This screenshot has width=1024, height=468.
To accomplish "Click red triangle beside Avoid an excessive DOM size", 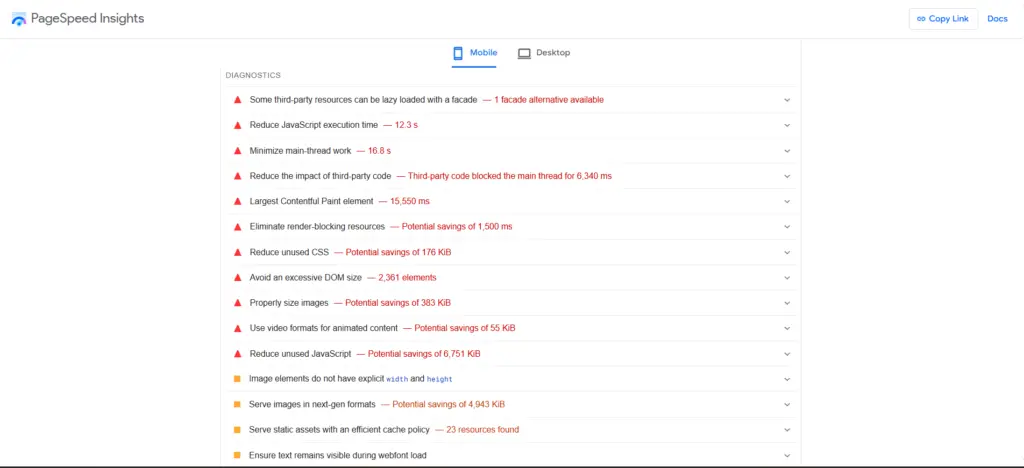I will tap(238, 277).
